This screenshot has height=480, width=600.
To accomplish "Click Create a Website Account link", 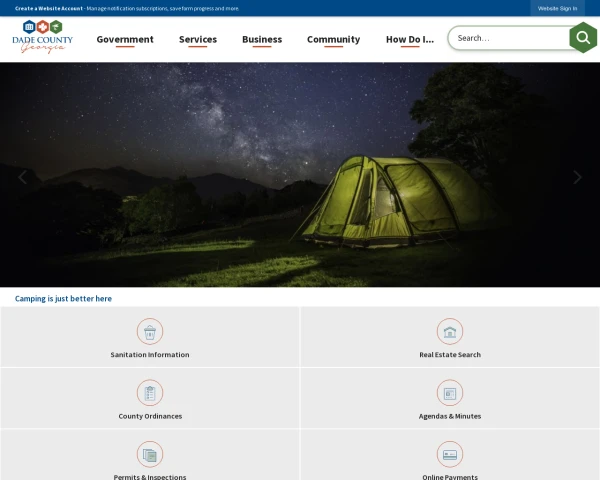I will click(49, 8).
